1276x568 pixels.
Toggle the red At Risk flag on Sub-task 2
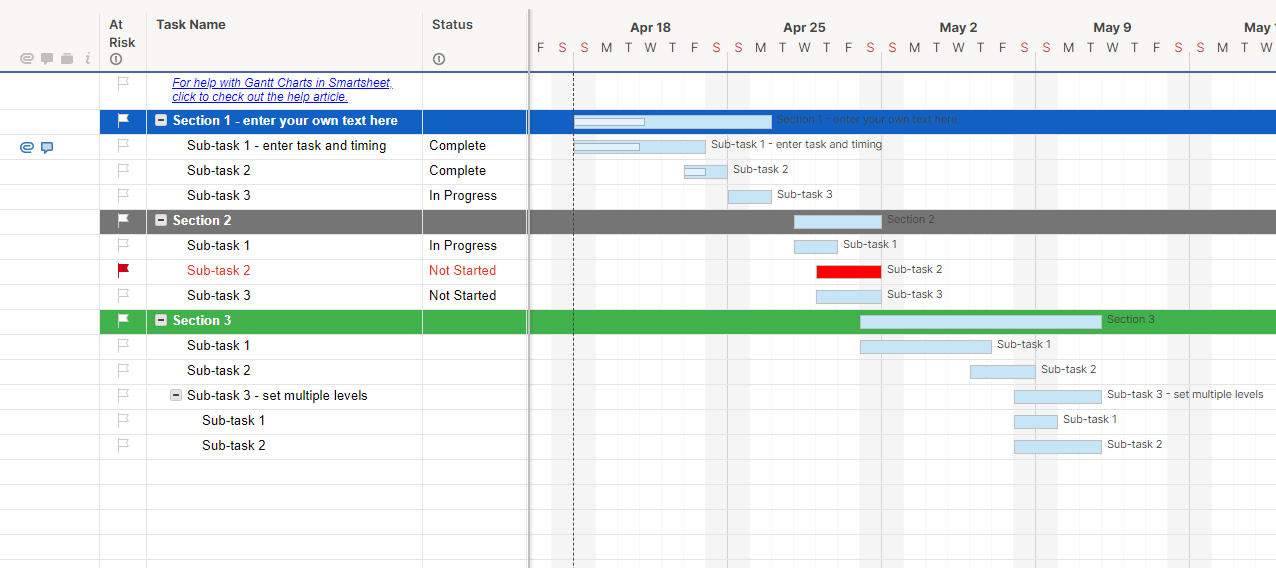click(x=123, y=270)
